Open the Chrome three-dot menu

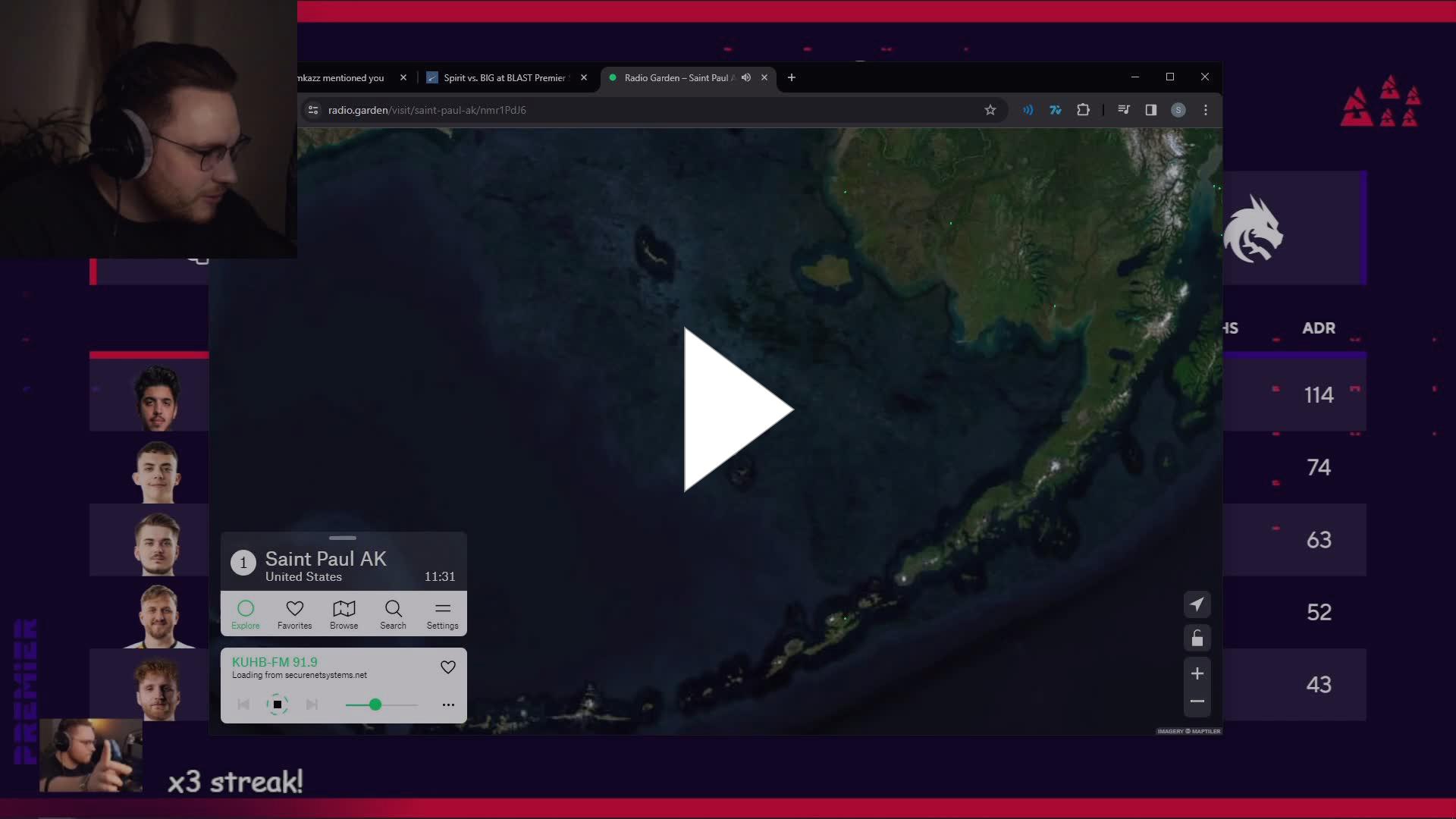(1205, 110)
